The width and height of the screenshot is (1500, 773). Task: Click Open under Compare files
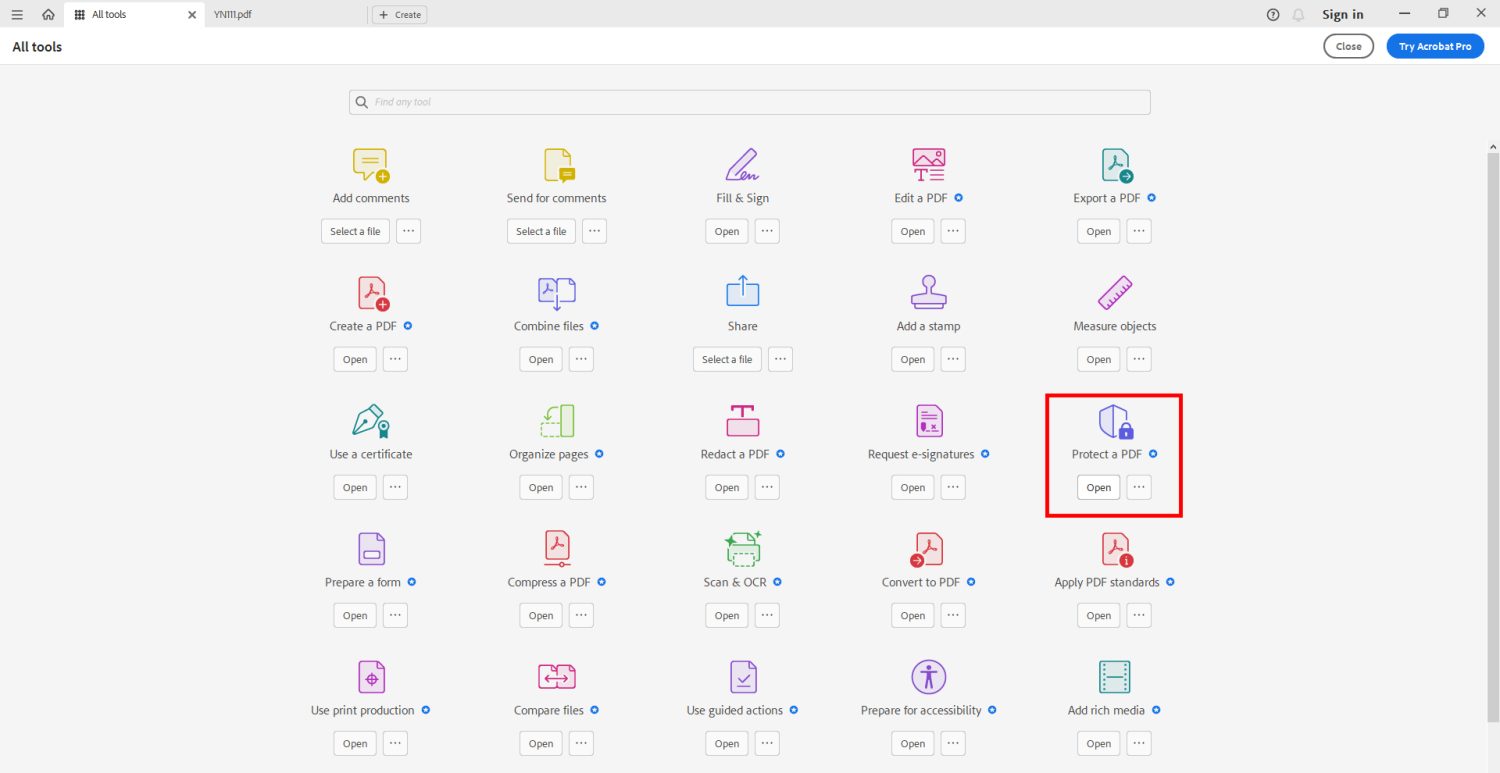pyautogui.click(x=541, y=743)
